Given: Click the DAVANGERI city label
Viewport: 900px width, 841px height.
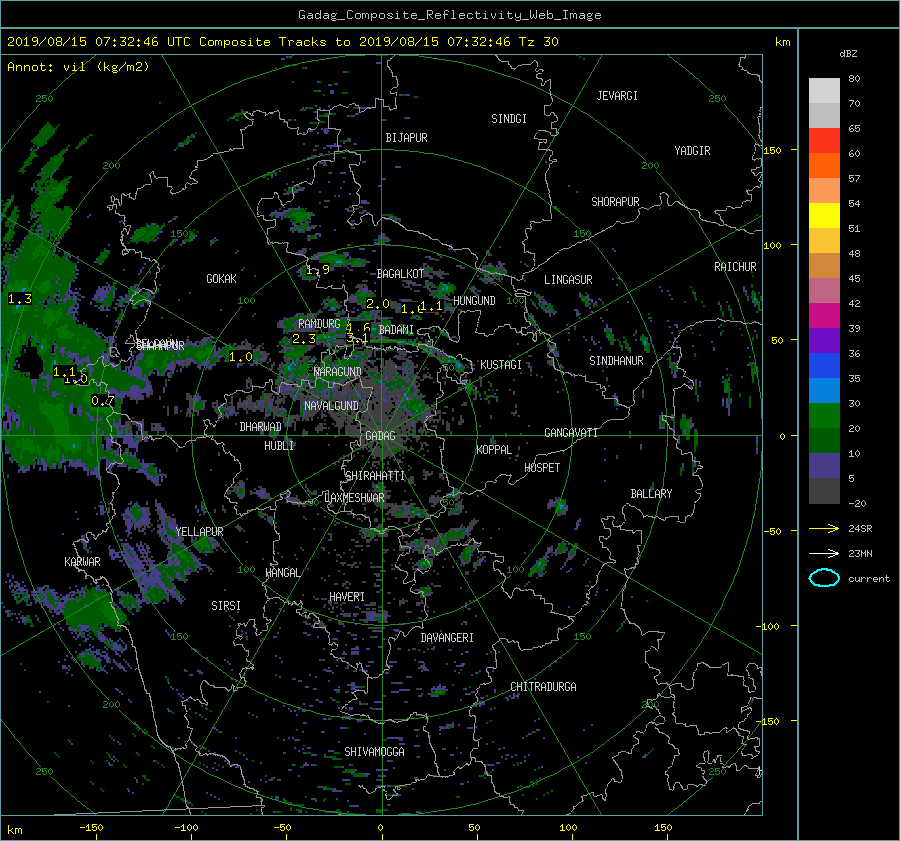Looking at the screenshot, I should 447,638.
